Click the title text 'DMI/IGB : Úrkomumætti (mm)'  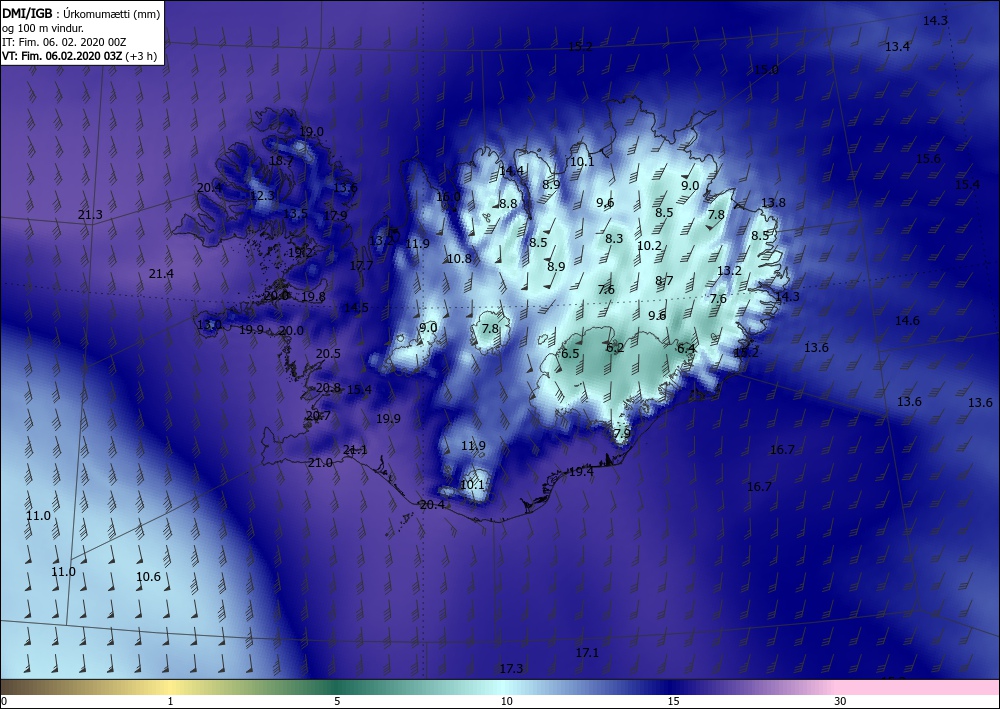(81, 13)
